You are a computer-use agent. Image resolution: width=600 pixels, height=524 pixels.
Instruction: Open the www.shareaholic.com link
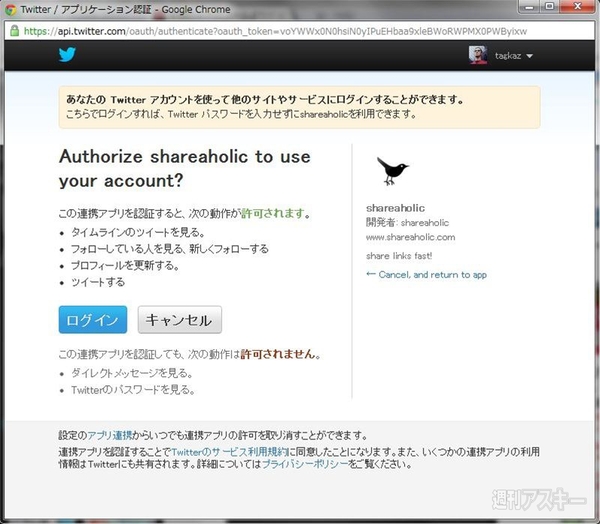pyautogui.click(x=411, y=237)
